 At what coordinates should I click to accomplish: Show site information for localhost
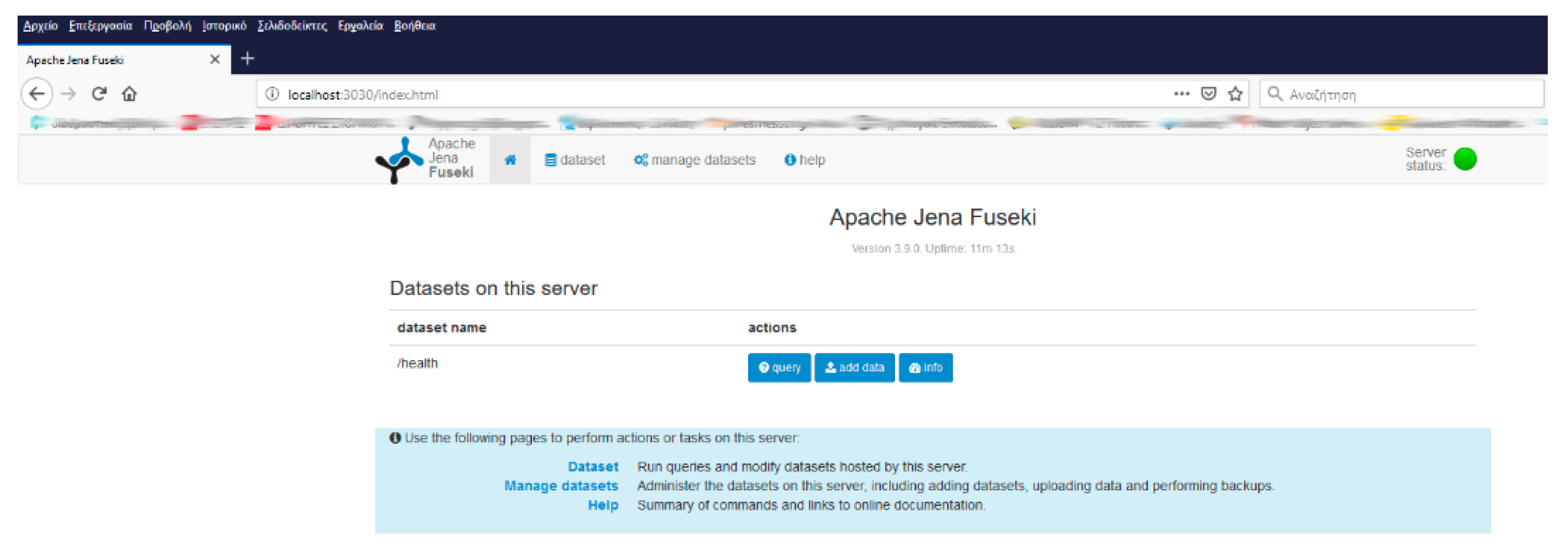[x=272, y=94]
